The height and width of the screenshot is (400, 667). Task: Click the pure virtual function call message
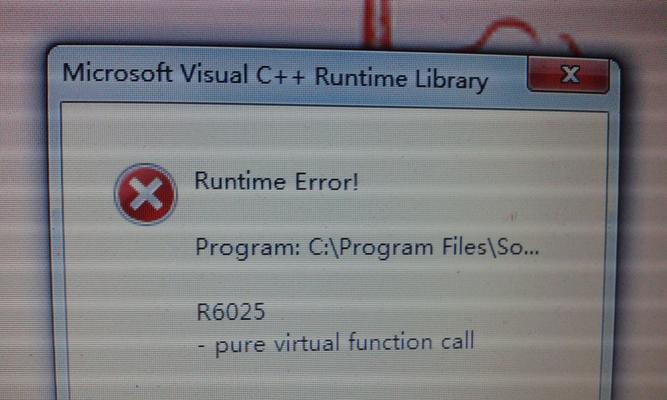pos(336,343)
